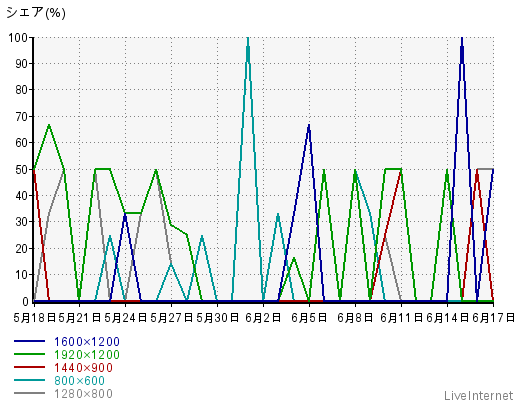Click the 1440×900 legend label
The width and height of the screenshot is (520, 405).
tap(83, 368)
